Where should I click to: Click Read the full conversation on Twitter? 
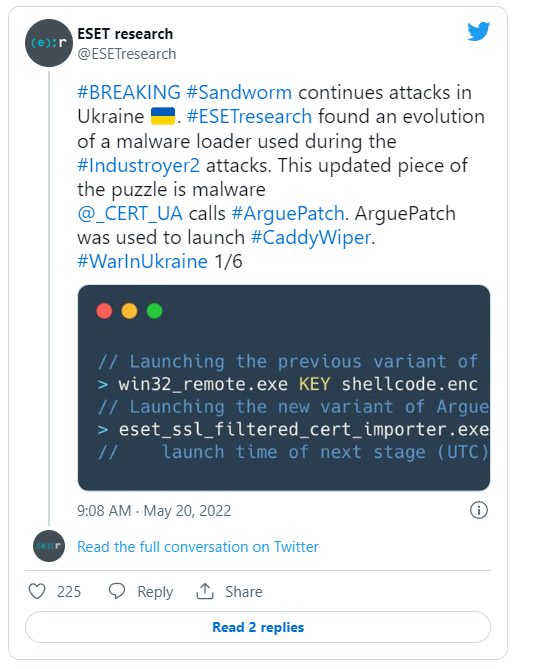click(x=198, y=547)
